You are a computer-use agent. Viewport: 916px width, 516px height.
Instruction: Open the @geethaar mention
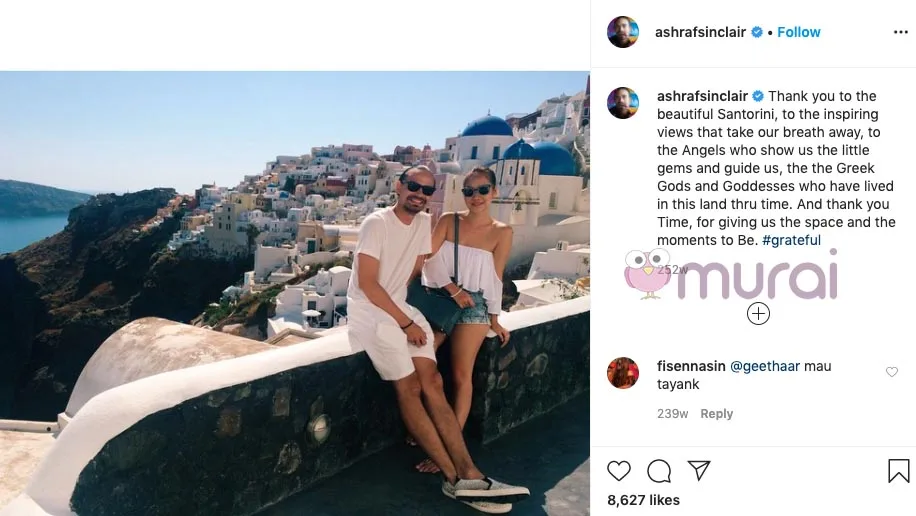click(x=765, y=366)
